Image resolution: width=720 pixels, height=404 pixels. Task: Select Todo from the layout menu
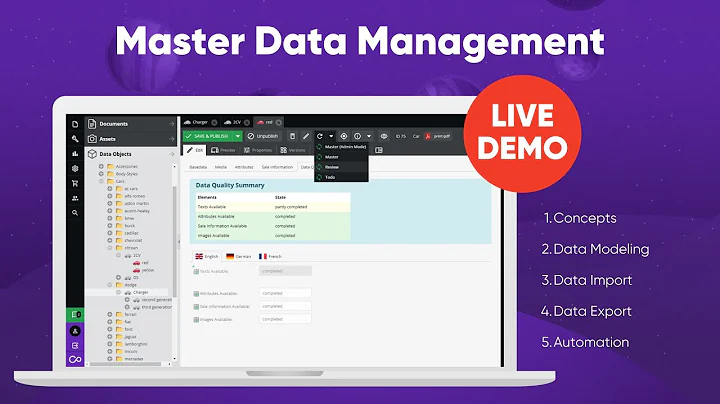click(x=341, y=177)
